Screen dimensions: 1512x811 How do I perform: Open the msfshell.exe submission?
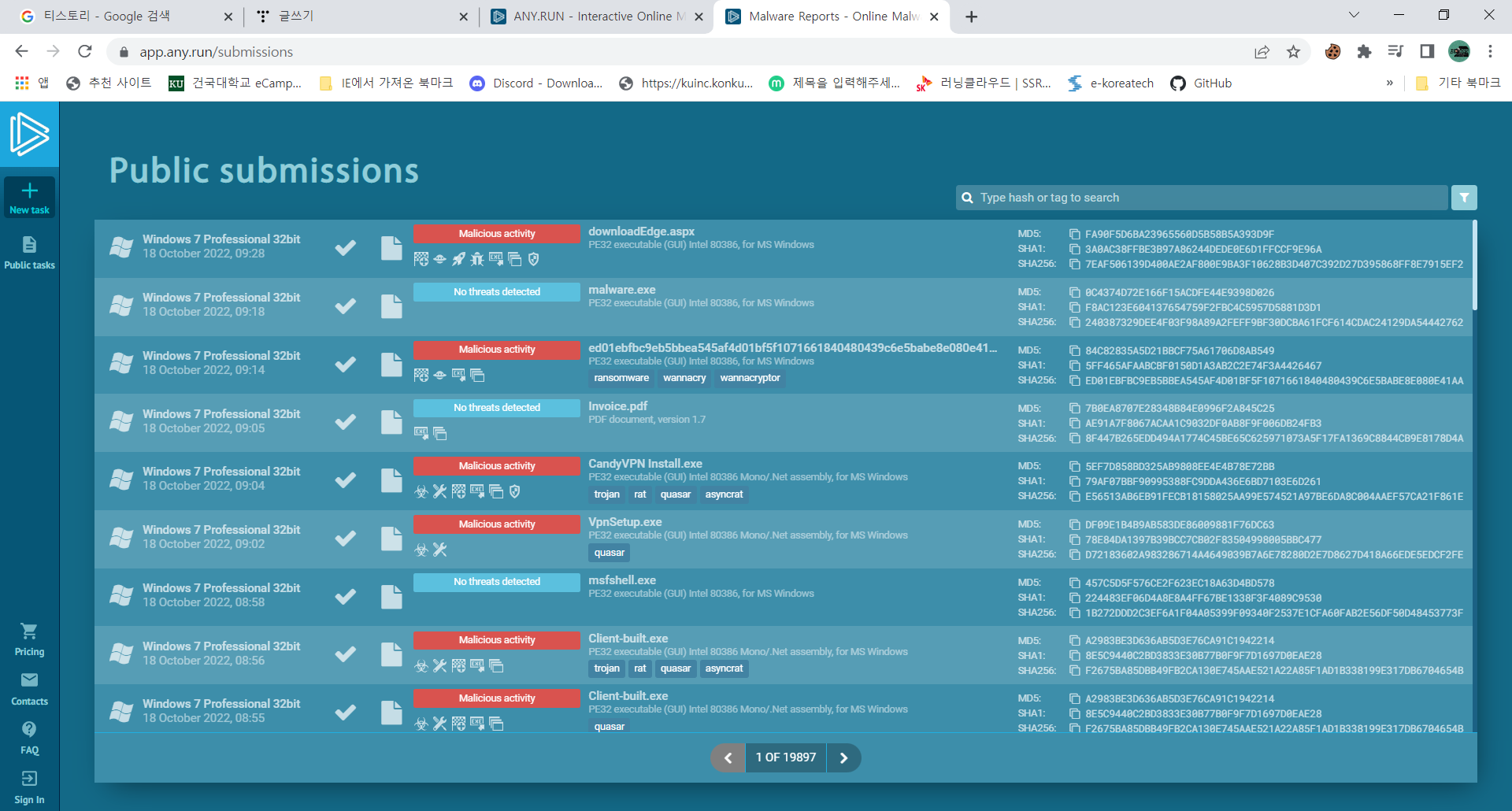click(x=622, y=580)
